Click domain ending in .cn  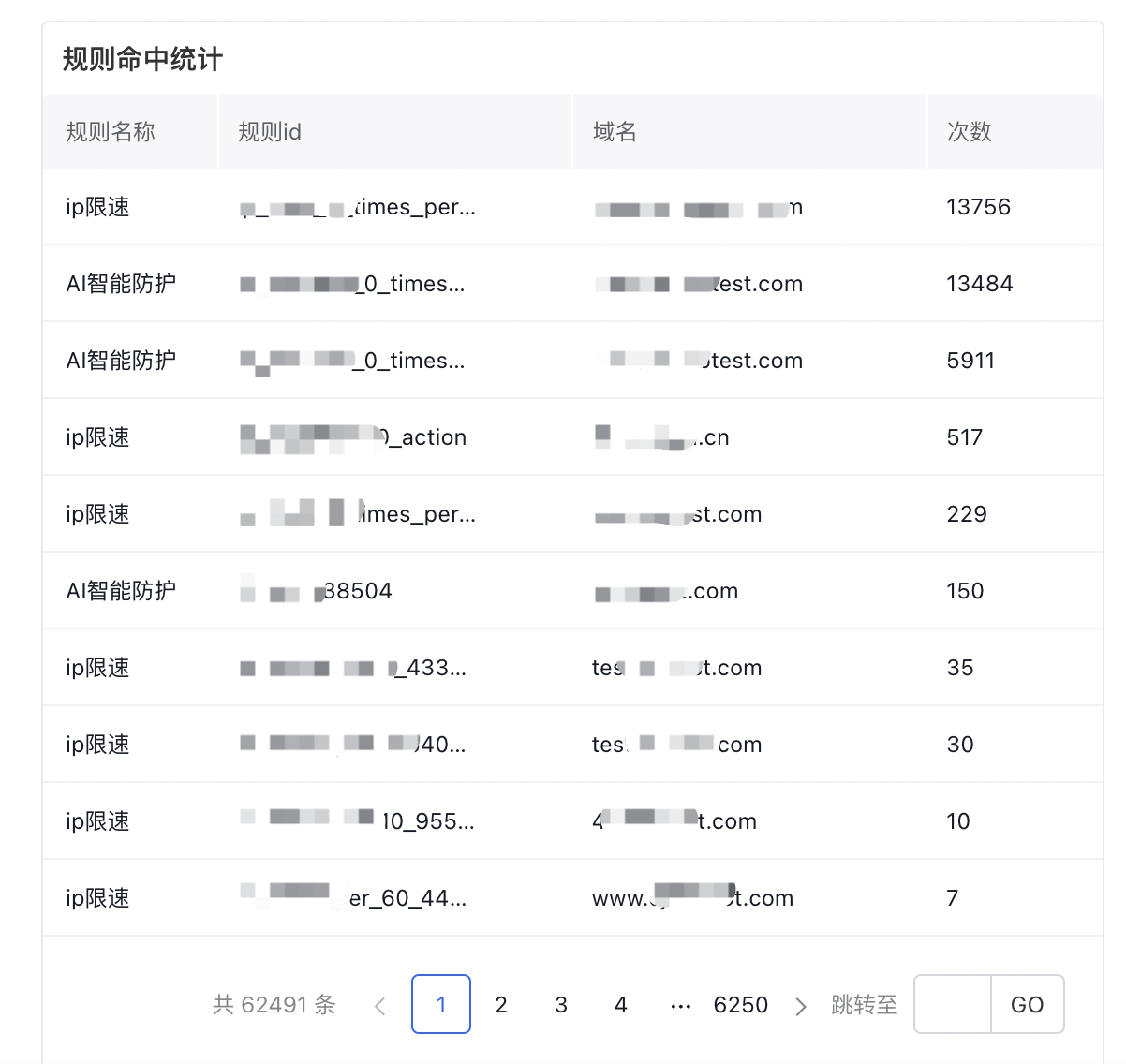point(661,437)
